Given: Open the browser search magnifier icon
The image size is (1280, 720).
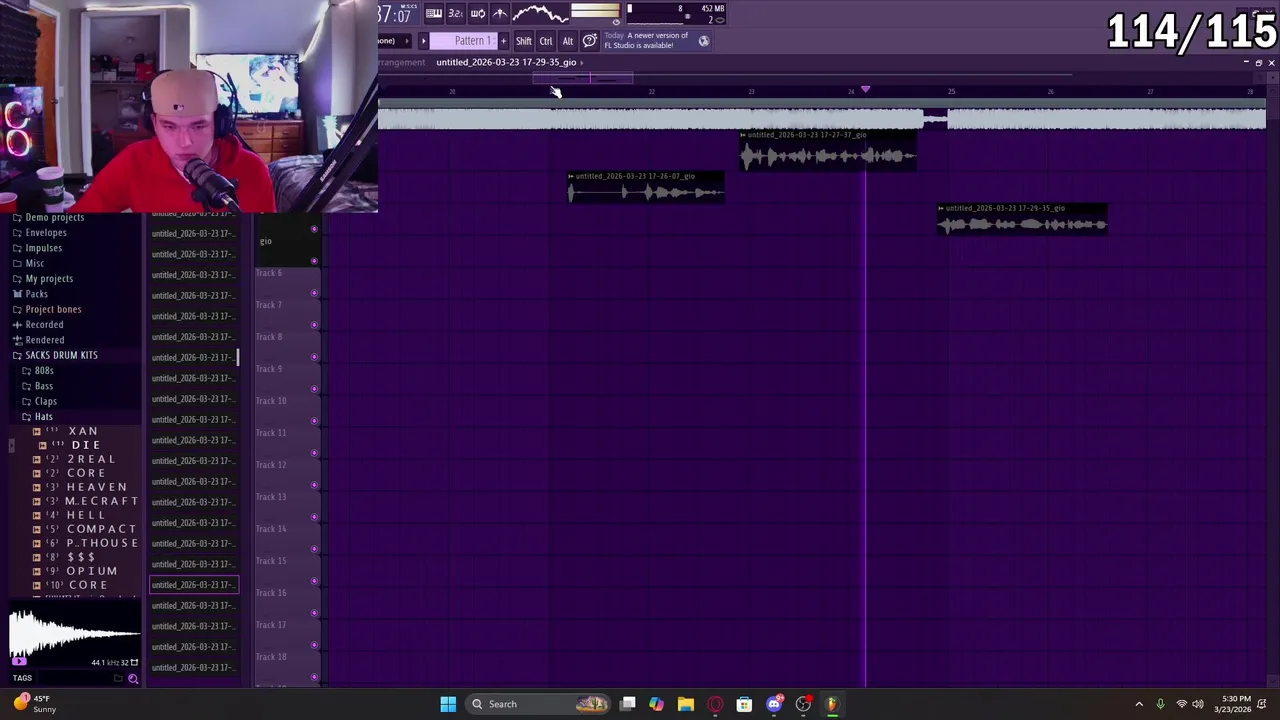Looking at the screenshot, I should point(133,679).
